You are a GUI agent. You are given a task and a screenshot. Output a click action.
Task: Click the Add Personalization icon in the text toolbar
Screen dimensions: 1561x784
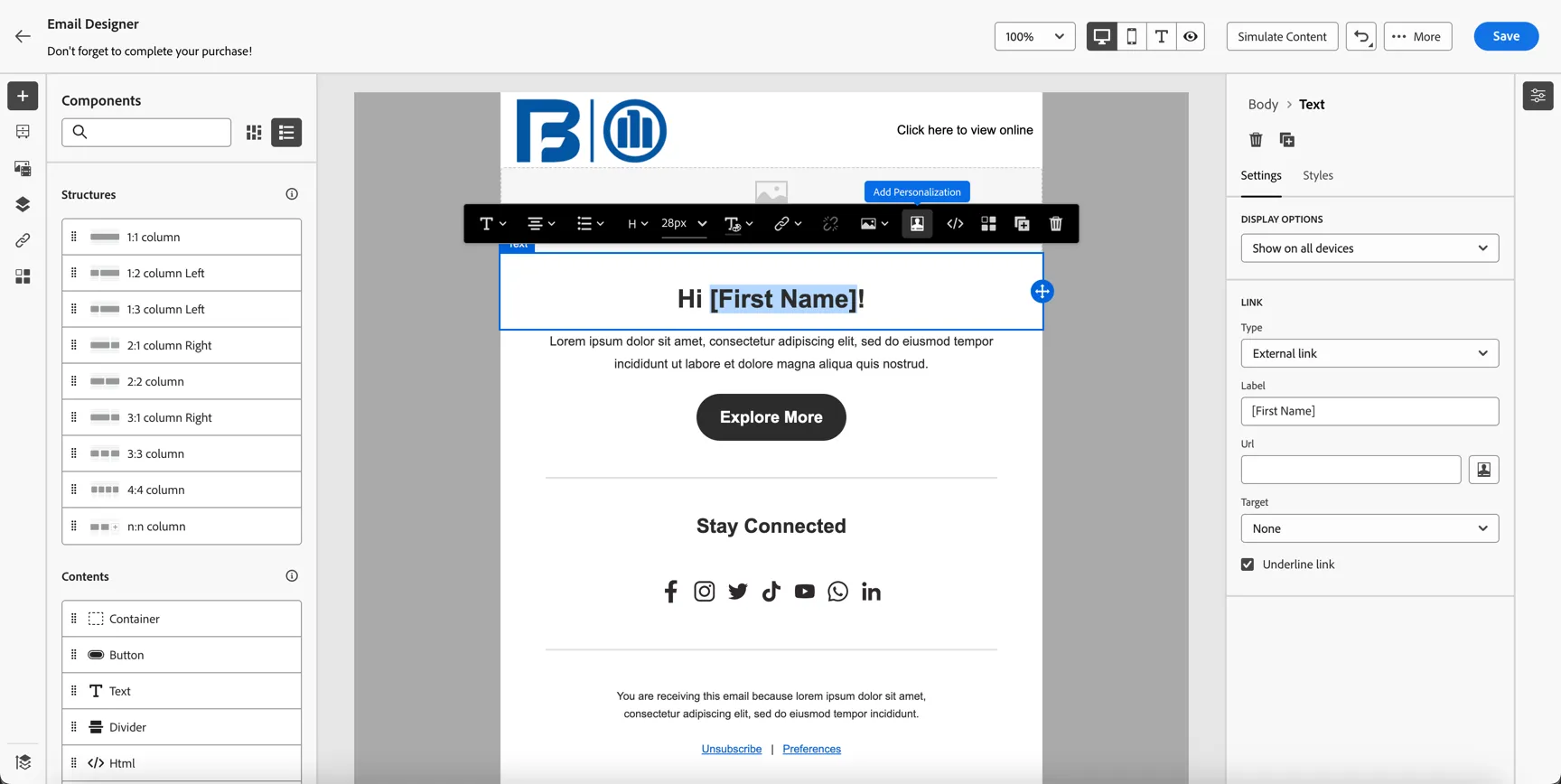pyautogui.click(x=917, y=224)
